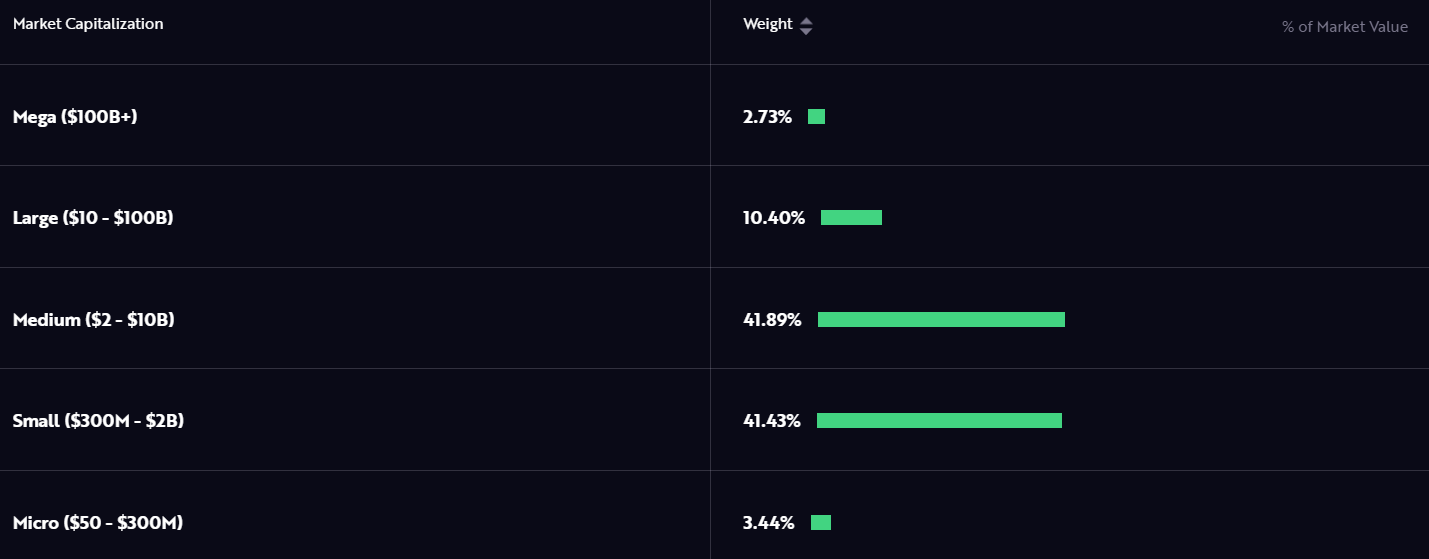Click the Market Capitalization column header
Viewport: 1429px width, 559px height.
coord(88,24)
